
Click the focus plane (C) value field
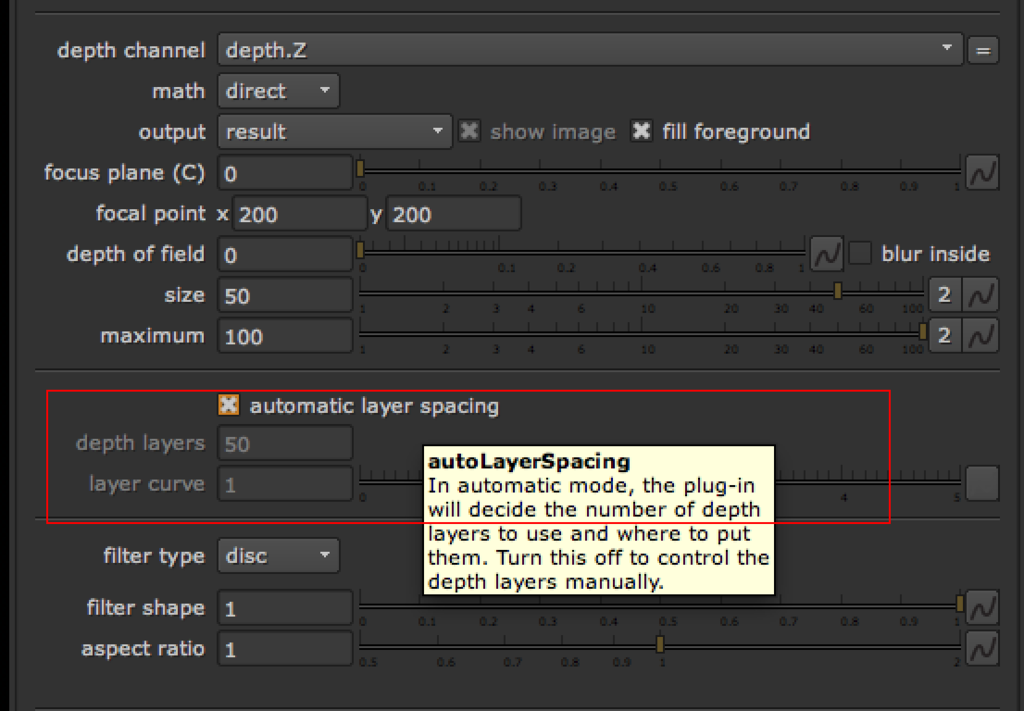click(x=285, y=173)
